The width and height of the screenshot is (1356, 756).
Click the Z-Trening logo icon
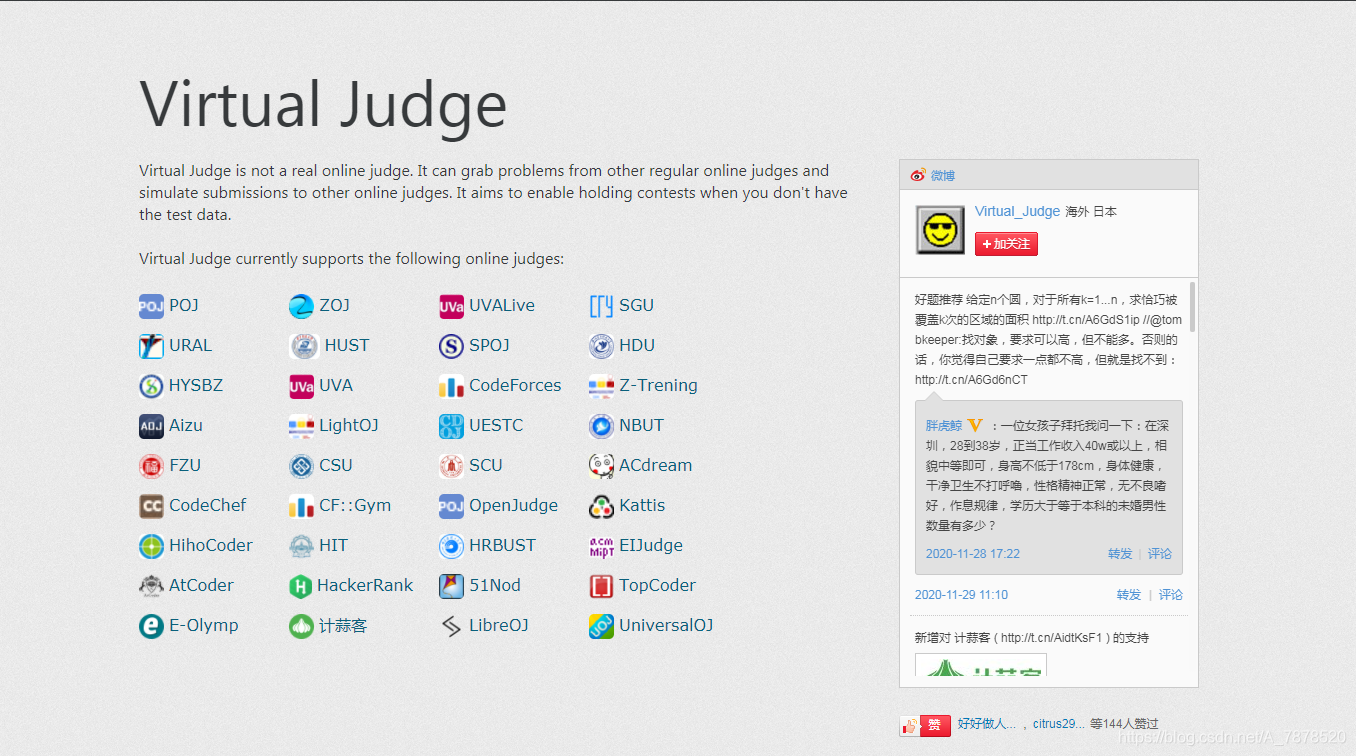(601, 386)
